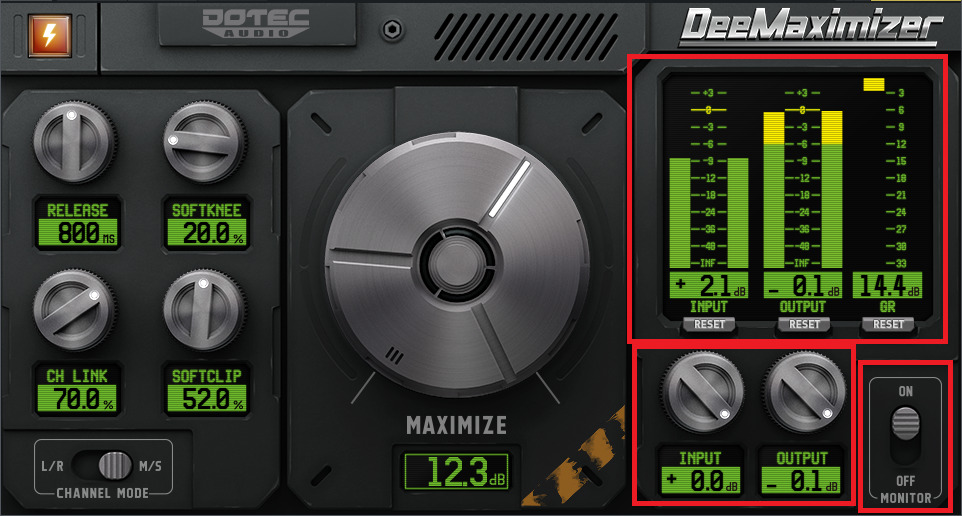Click the M/S label
The image size is (962, 516).
click(x=150, y=466)
